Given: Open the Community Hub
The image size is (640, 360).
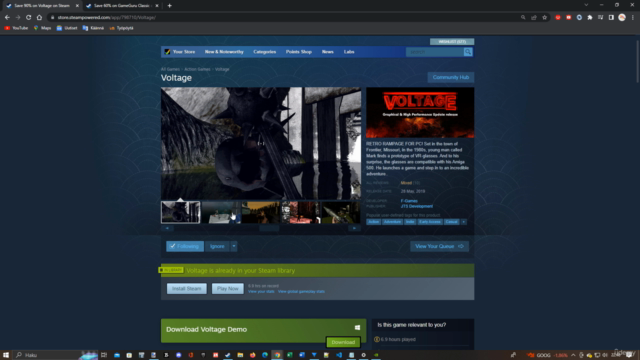Looking at the screenshot, I should 451,77.
